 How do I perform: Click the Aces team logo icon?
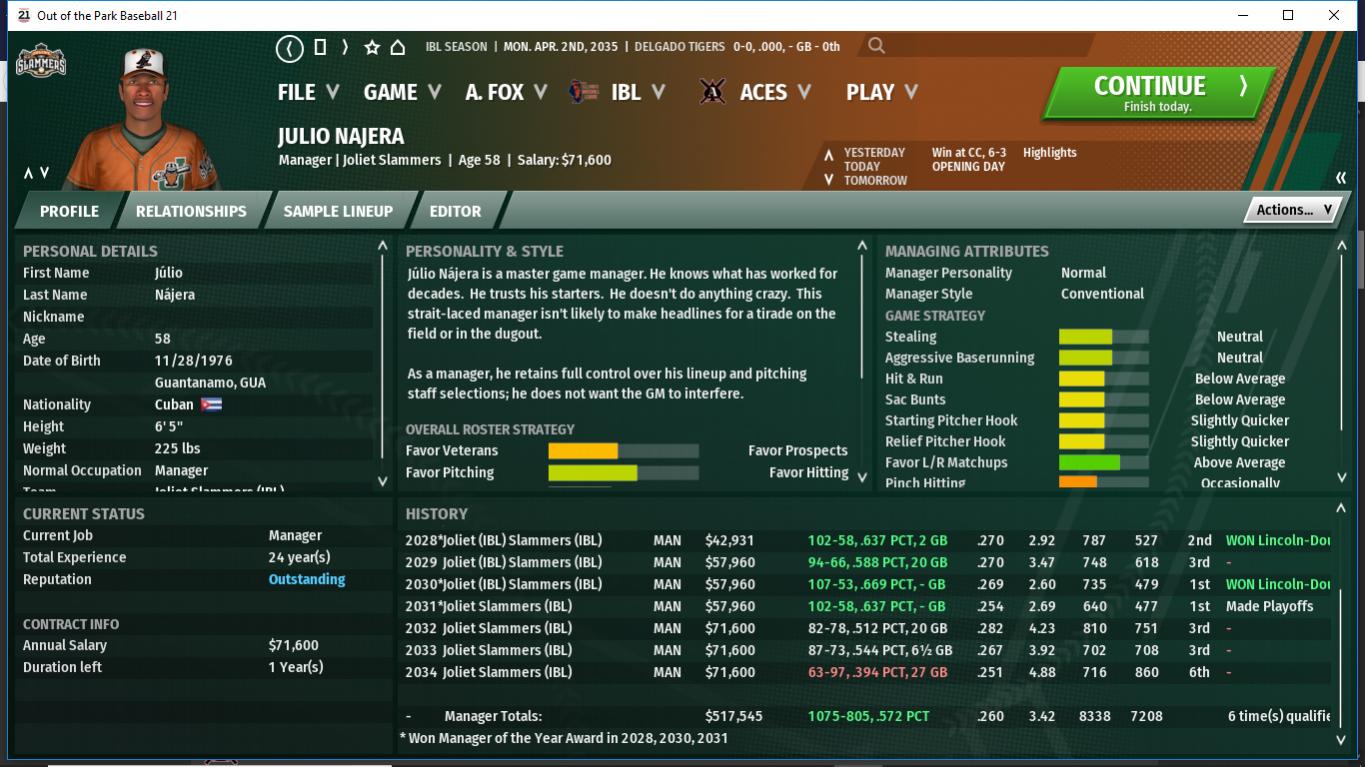[712, 92]
